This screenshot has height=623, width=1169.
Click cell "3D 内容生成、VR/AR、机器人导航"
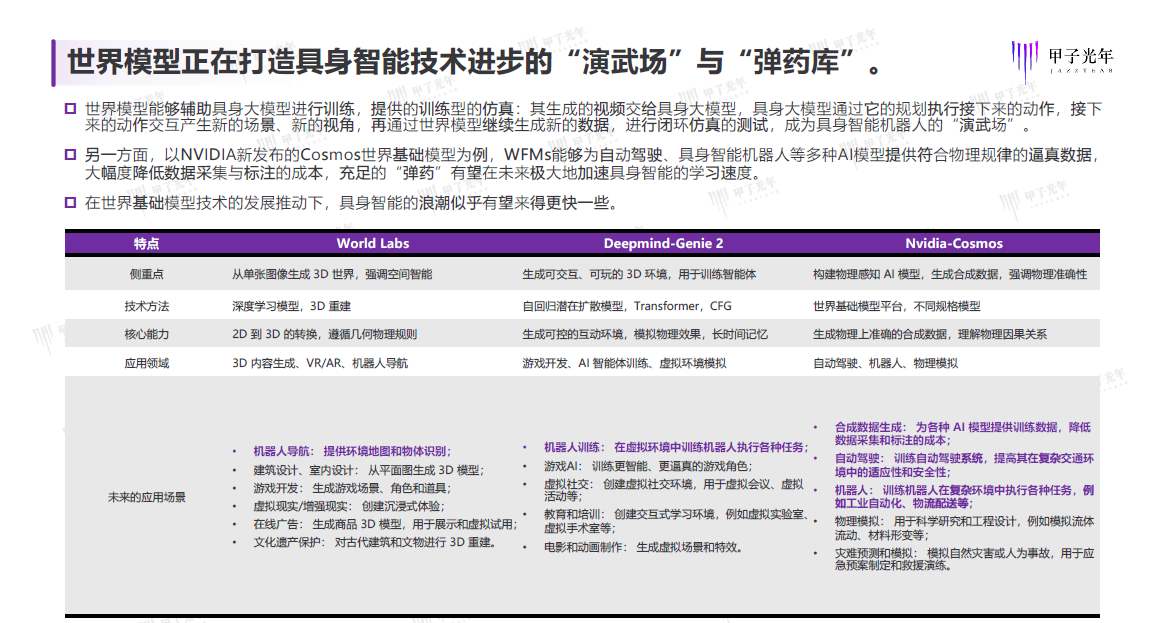pyautogui.click(x=320, y=364)
